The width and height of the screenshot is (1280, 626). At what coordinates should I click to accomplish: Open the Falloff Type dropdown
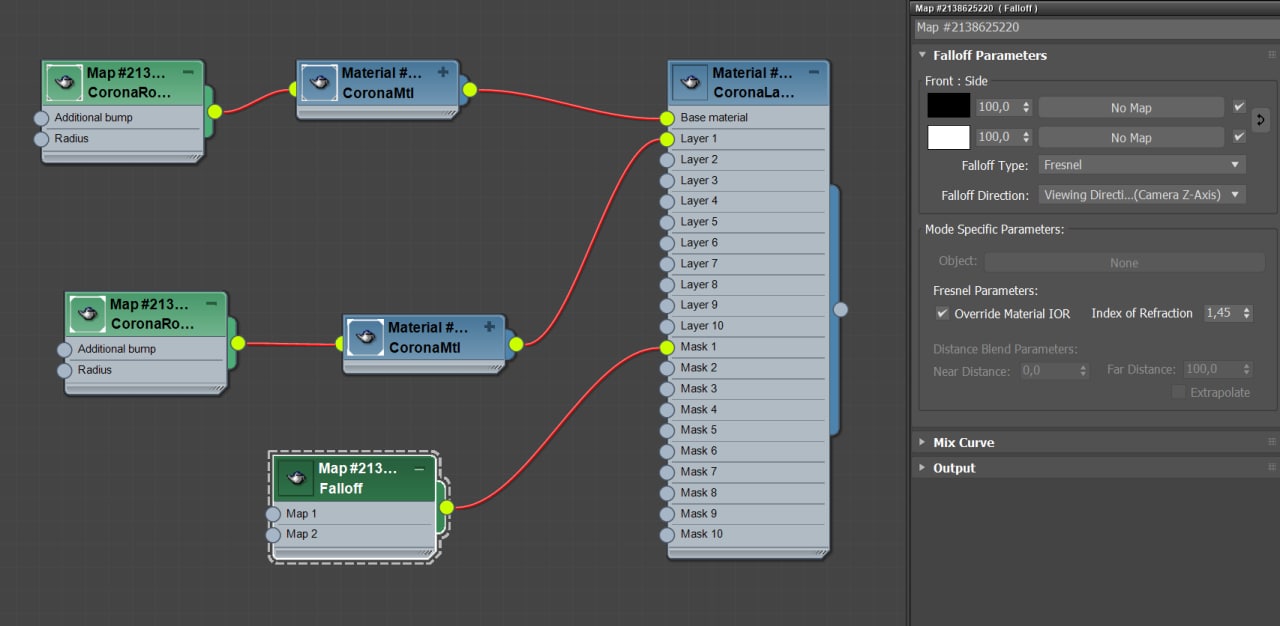pyautogui.click(x=1142, y=165)
